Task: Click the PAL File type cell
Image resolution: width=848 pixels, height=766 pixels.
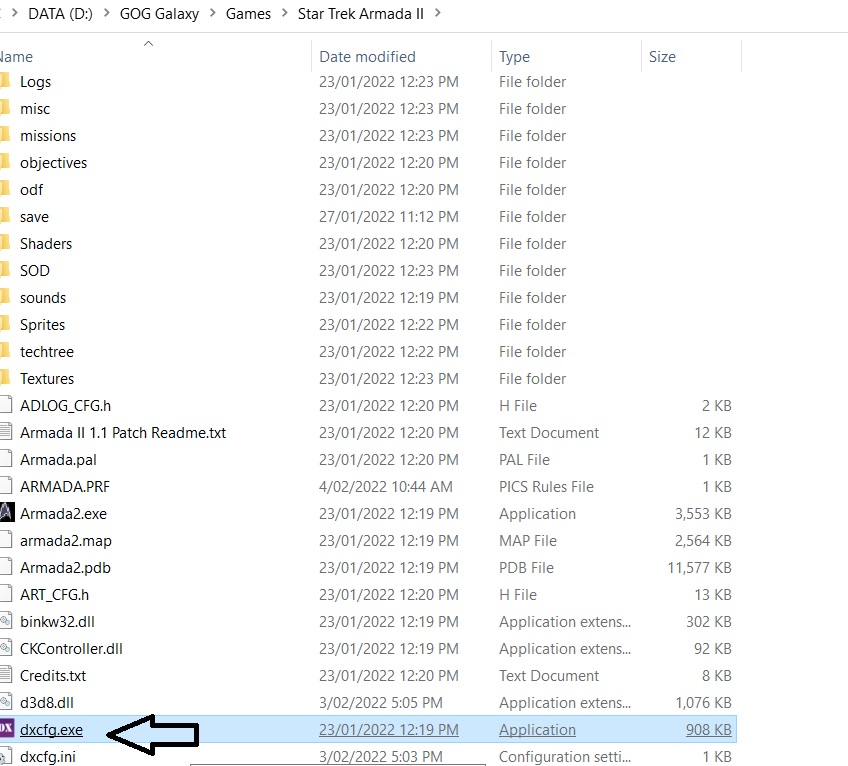Action: [524, 460]
